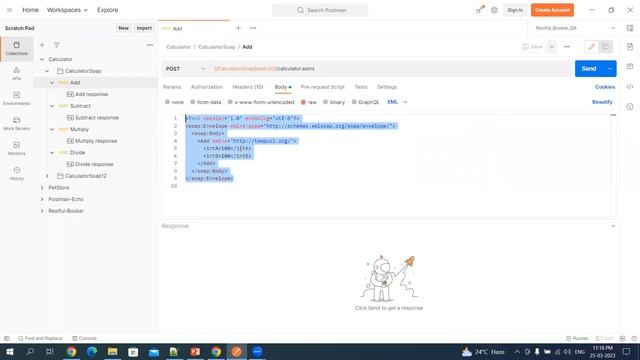The image size is (640, 360).
Task: Open the Restful_Booker_QA environment dropdown
Action: (x=574, y=28)
